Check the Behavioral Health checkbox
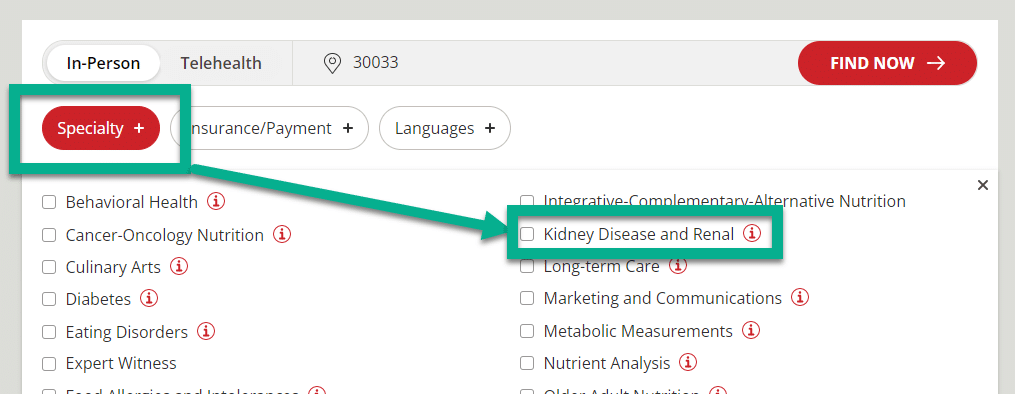The image size is (1015, 394). pyautogui.click(x=49, y=202)
